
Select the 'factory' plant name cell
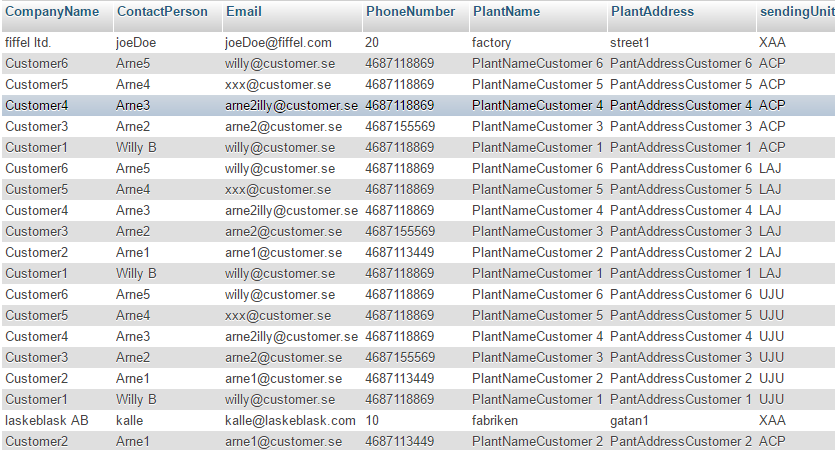pos(491,43)
